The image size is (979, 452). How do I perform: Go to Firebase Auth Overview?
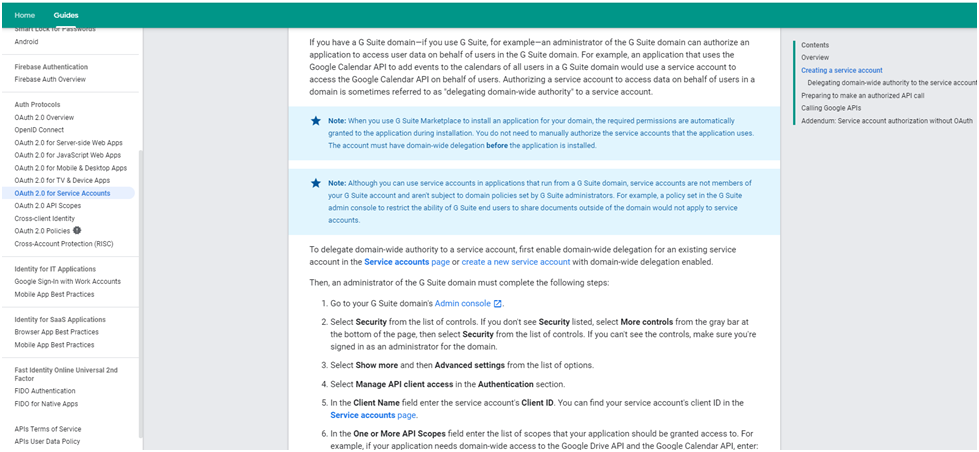click(x=50, y=79)
